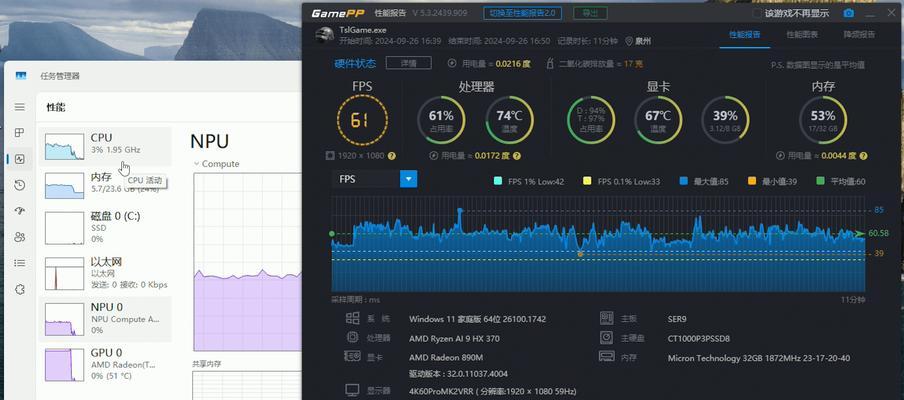904x400 pixels.
Task: Open the FPS chart metric dropdown
Action: (x=408, y=179)
